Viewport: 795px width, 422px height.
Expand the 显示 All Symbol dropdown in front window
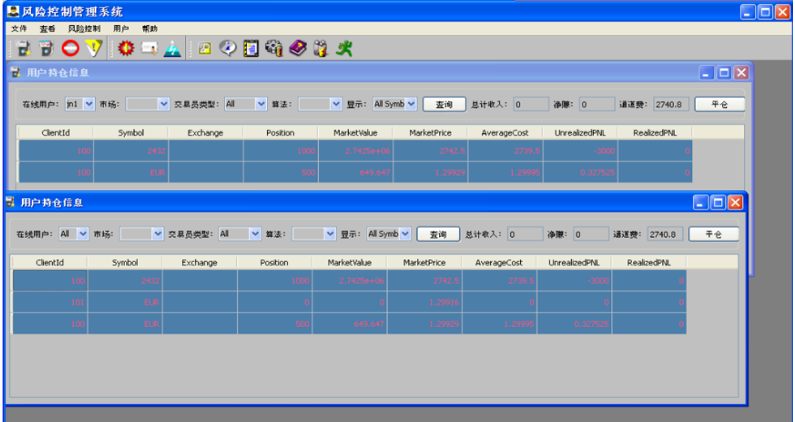pos(405,234)
